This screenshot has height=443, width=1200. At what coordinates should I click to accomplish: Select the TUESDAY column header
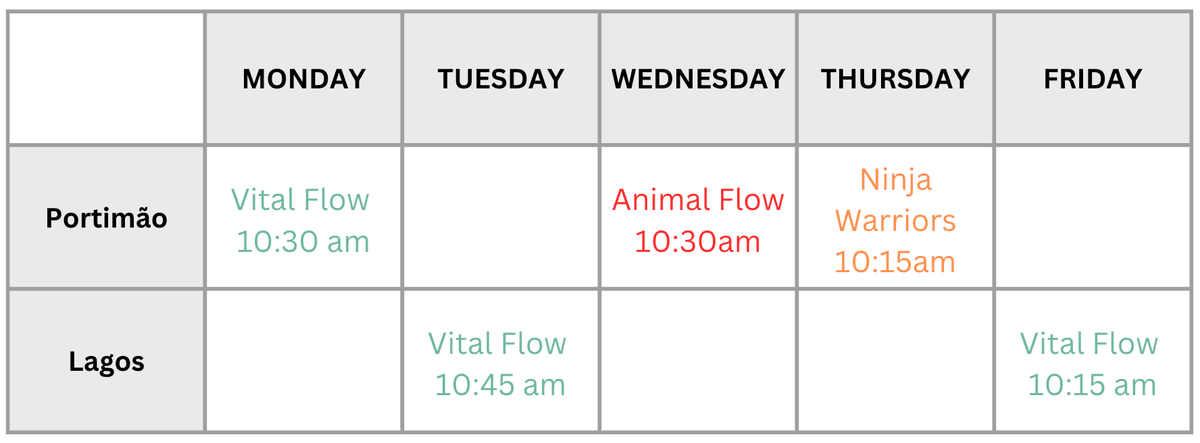[x=501, y=79]
